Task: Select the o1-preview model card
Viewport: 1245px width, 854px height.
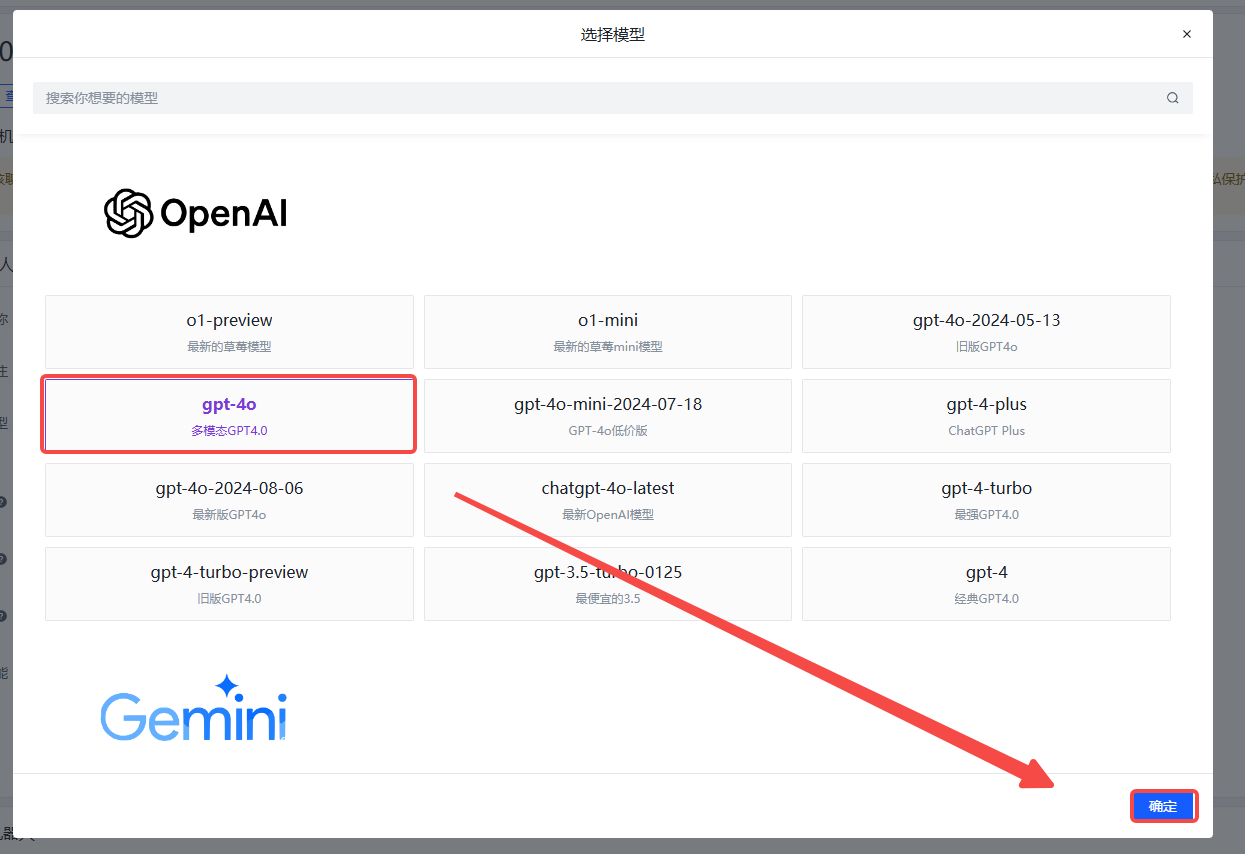Action: 229,332
